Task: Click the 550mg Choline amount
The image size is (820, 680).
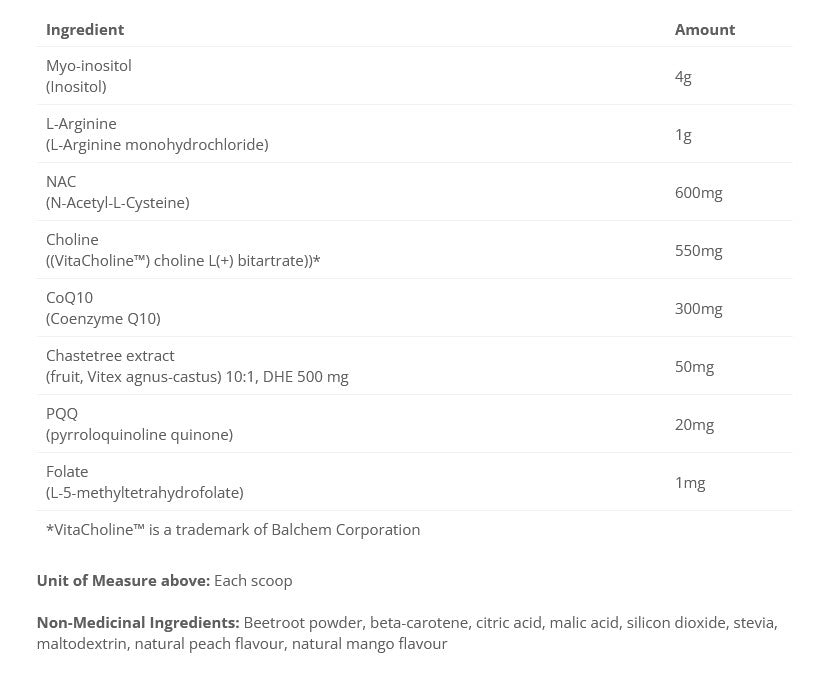Action: [698, 250]
